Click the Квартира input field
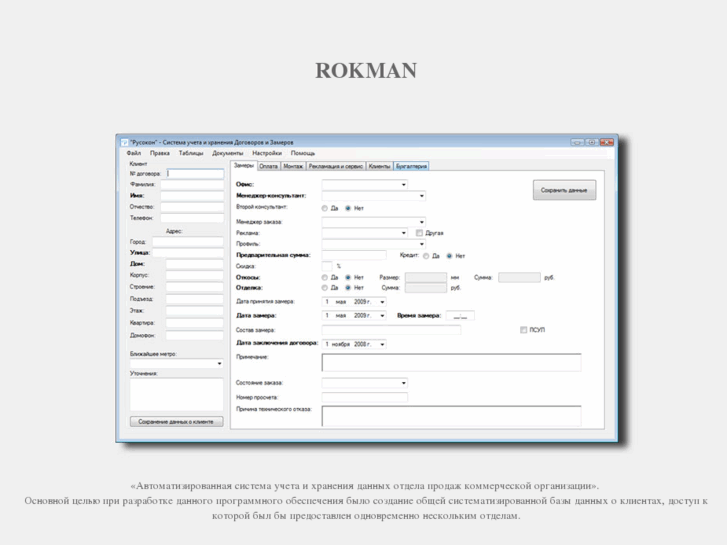 coord(195,323)
